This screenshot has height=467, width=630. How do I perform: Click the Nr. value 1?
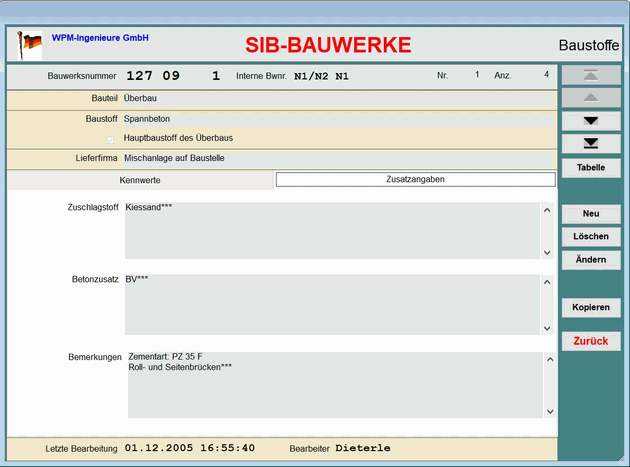pos(477,74)
